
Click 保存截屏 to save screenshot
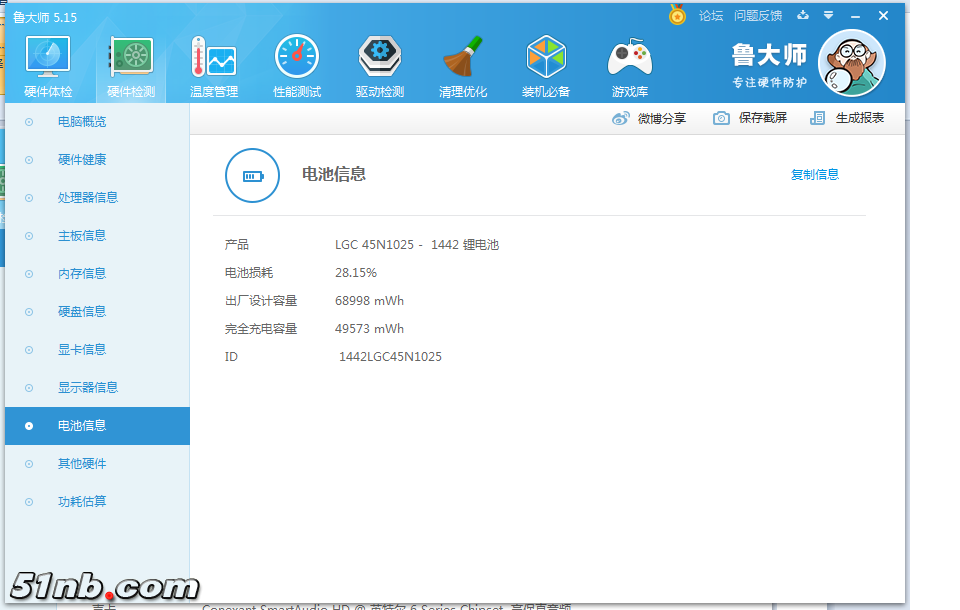click(750, 118)
